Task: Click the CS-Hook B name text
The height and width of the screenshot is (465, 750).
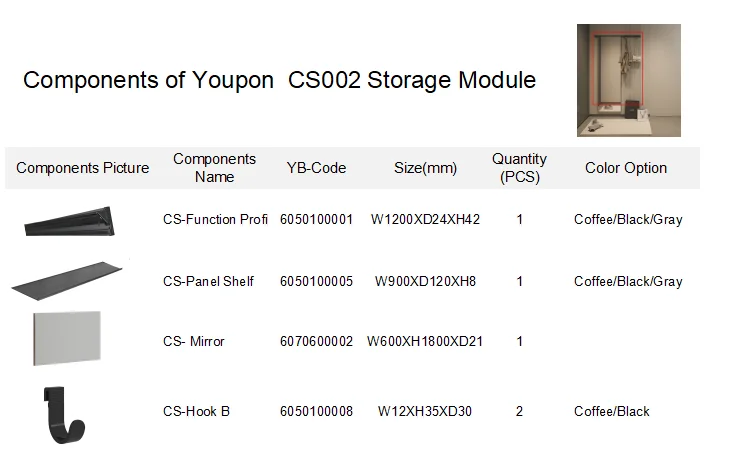Action: point(196,411)
